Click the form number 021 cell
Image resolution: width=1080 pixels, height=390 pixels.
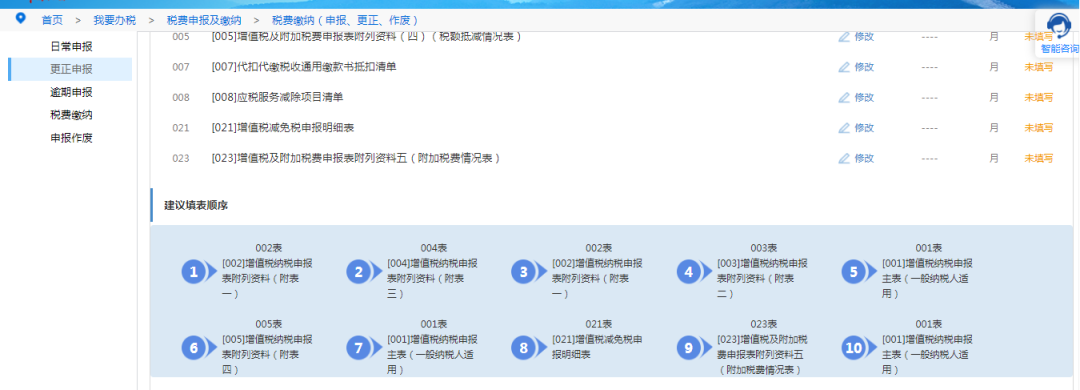[180, 127]
